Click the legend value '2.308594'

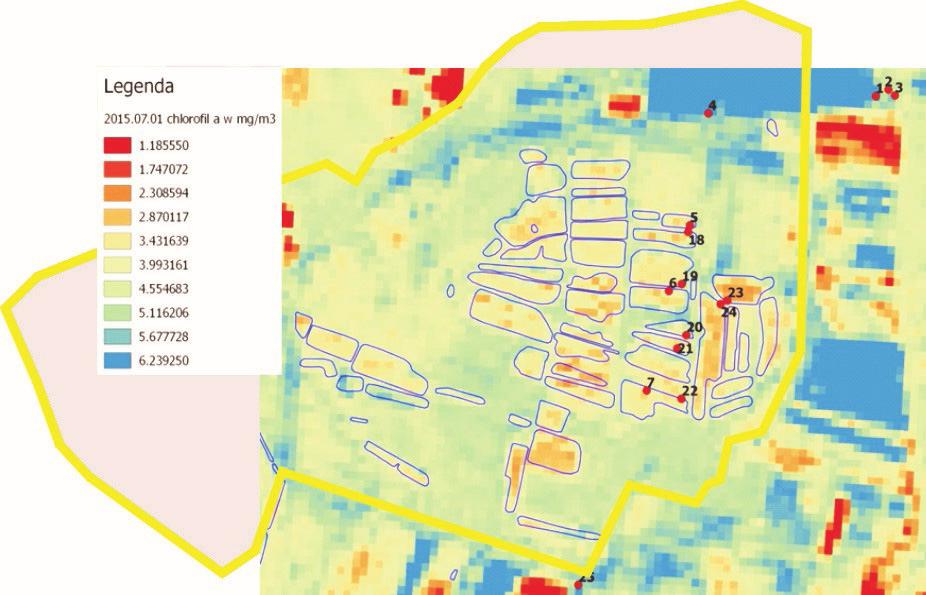(164, 194)
